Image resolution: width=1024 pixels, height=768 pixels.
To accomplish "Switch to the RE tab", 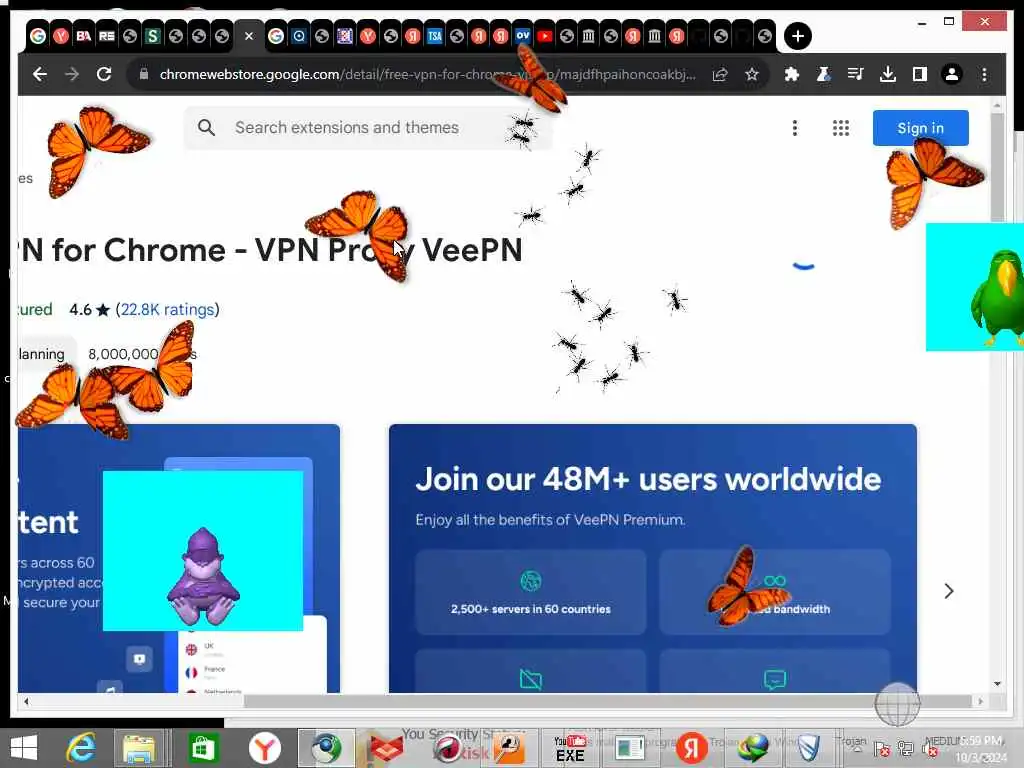I will tap(106, 36).
